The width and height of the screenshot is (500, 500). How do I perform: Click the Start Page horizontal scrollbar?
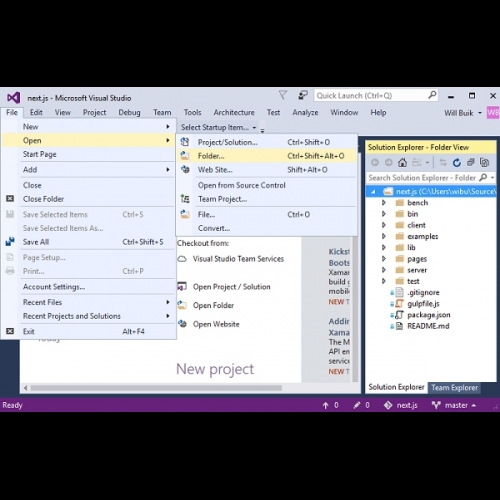(x=156, y=388)
